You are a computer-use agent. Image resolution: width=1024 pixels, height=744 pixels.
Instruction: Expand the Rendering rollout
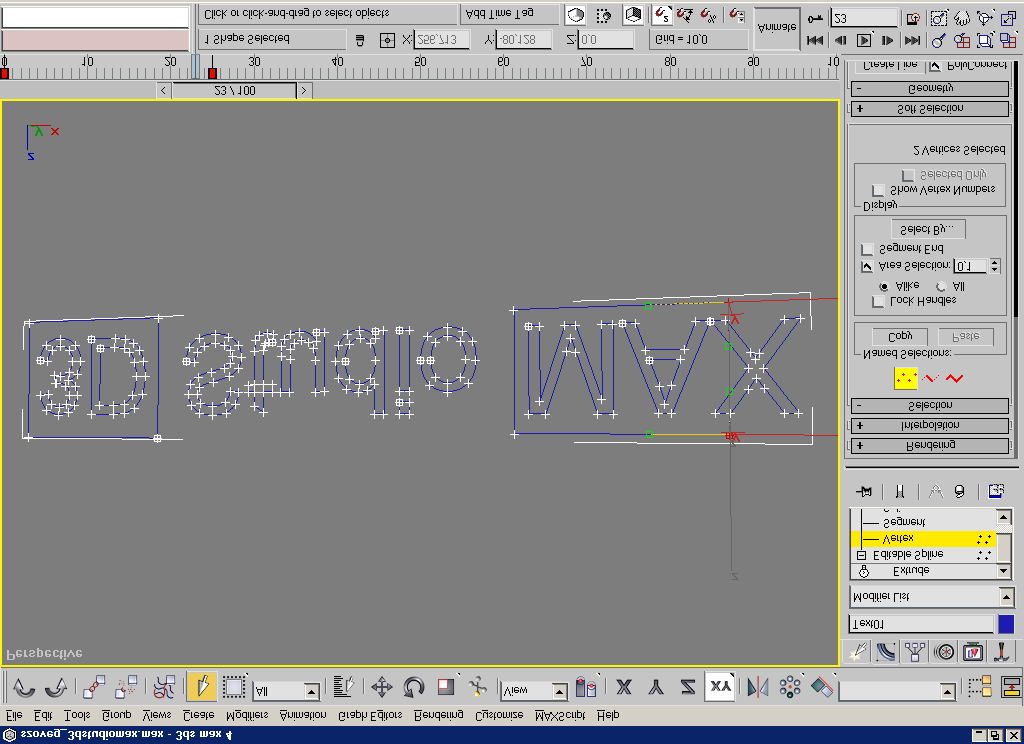[930, 445]
